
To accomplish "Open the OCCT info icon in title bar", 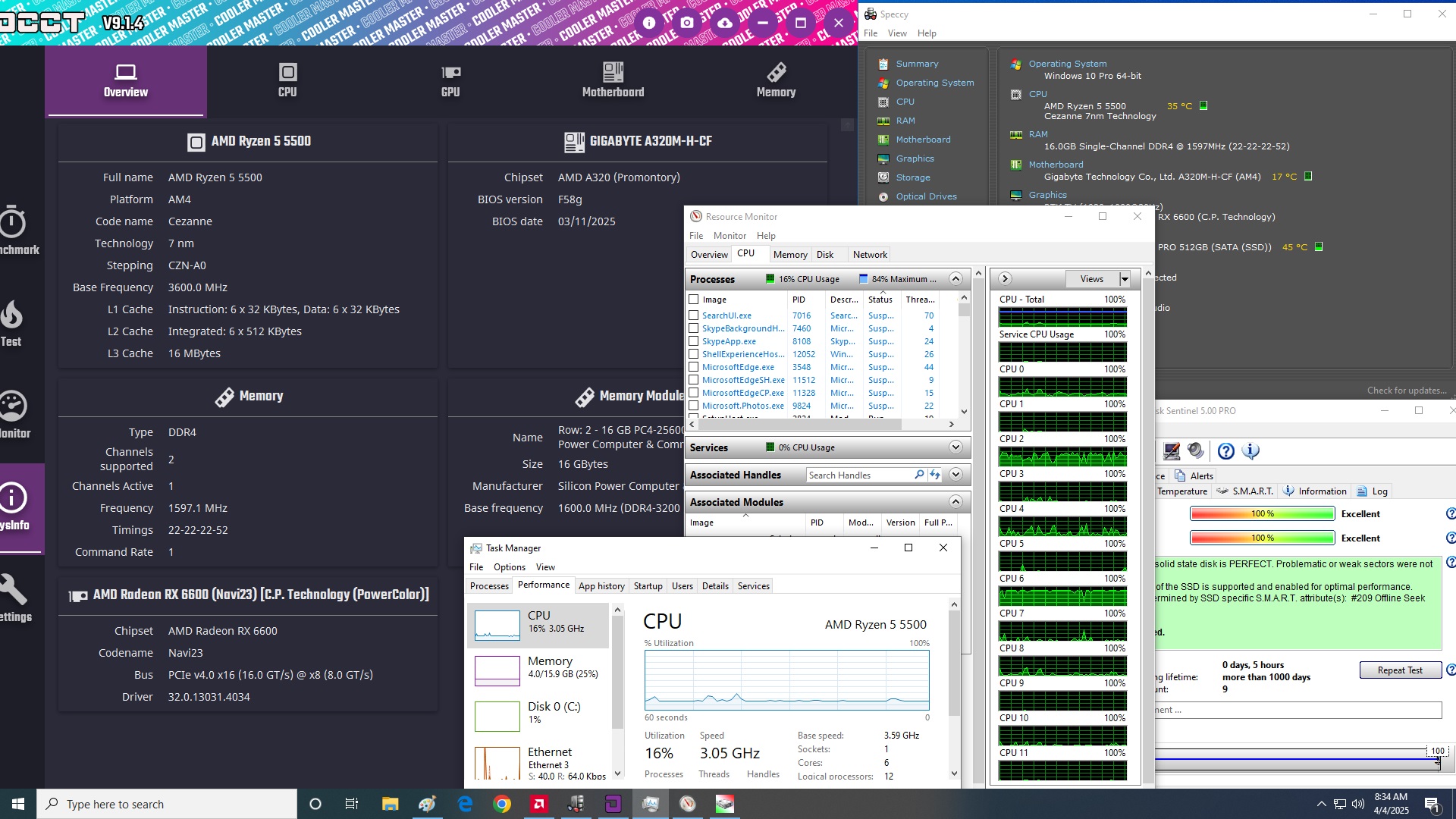I will coord(649,23).
